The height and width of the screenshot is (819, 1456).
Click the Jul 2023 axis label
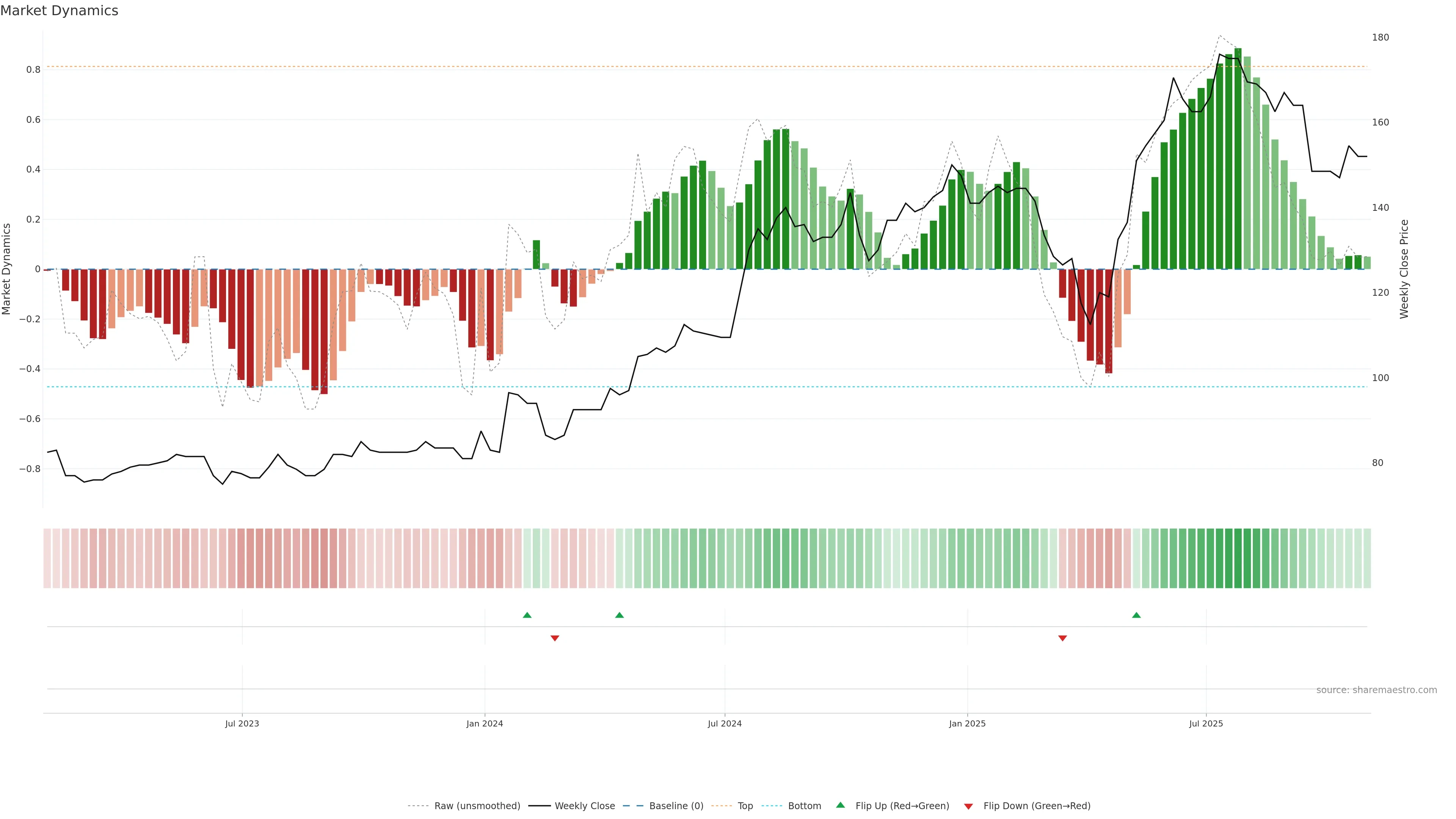click(242, 723)
